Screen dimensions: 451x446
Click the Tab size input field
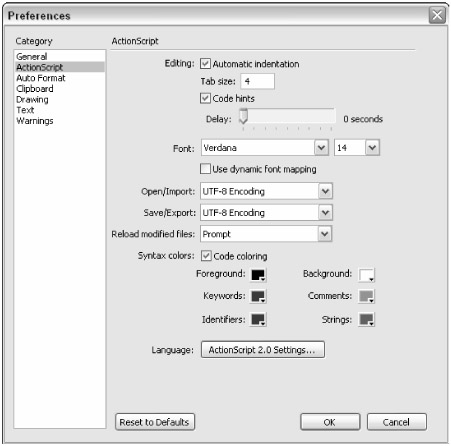click(x=257, y=81)
